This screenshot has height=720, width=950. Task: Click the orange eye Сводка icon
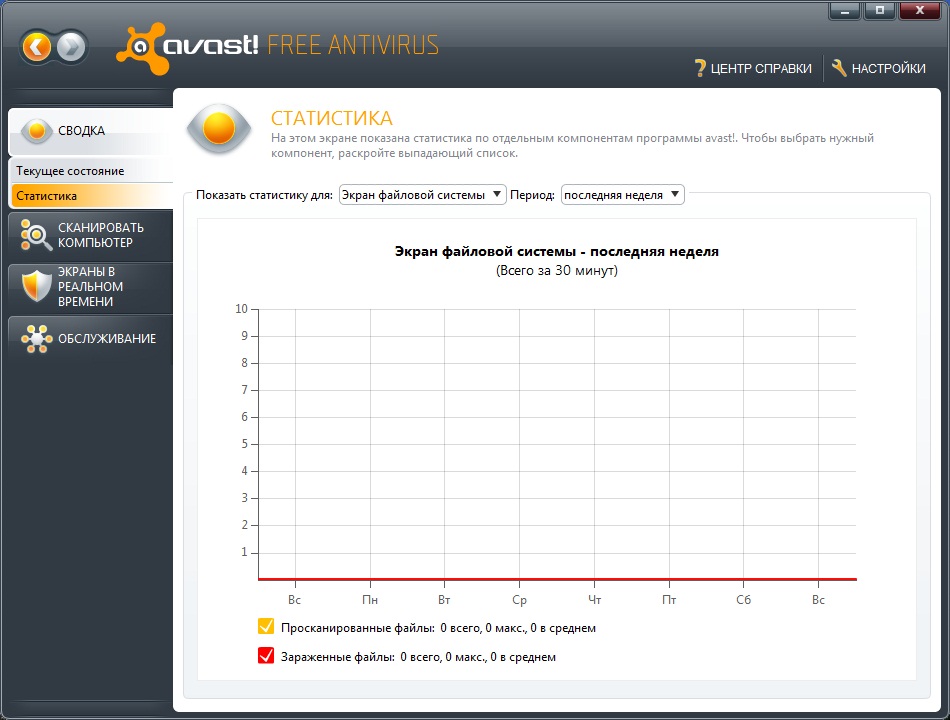click(37, 130)
